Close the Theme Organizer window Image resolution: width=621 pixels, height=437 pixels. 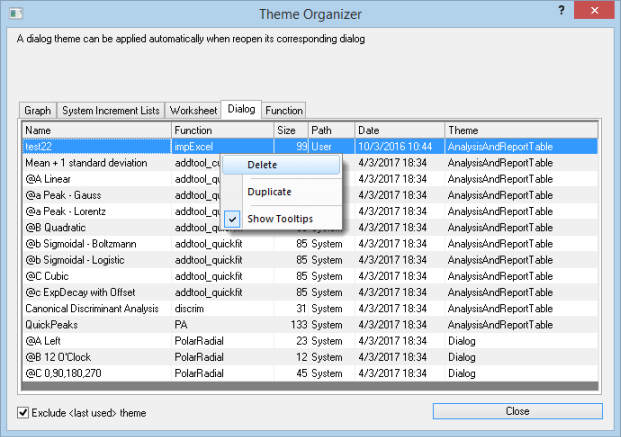pyautogui.click(x=597, y=12)
